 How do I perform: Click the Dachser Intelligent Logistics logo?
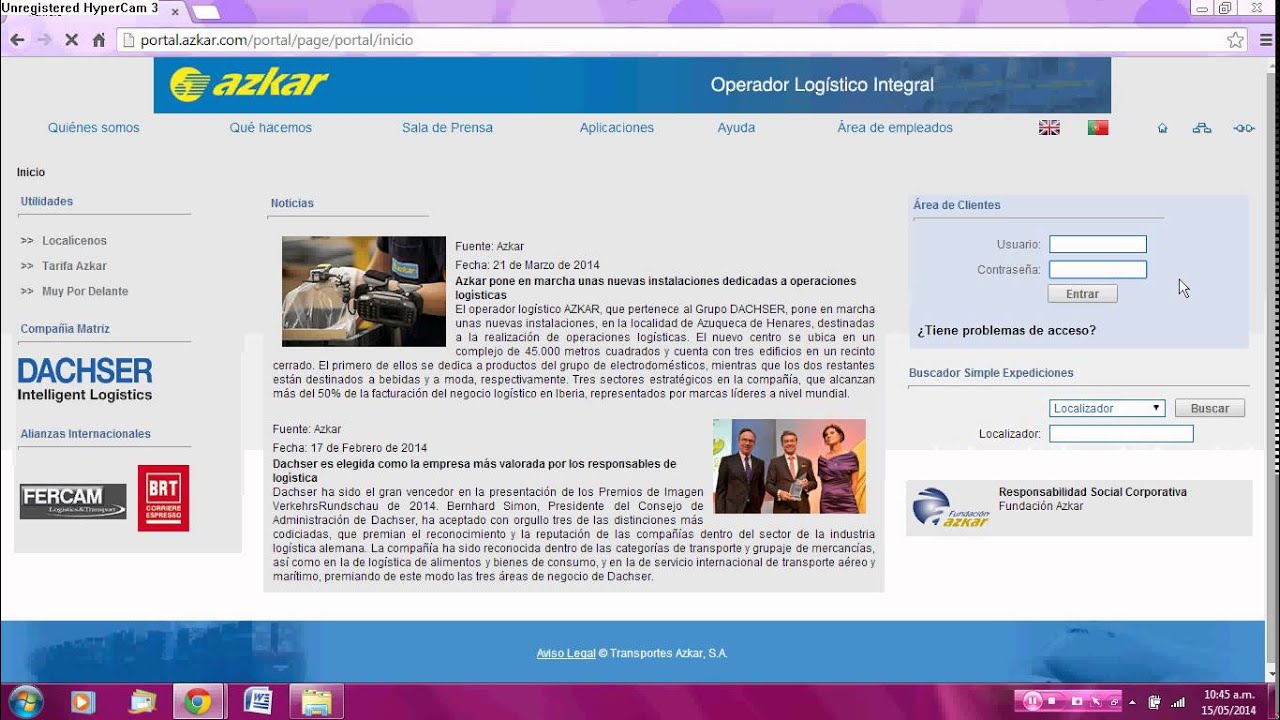pos(85,380)
